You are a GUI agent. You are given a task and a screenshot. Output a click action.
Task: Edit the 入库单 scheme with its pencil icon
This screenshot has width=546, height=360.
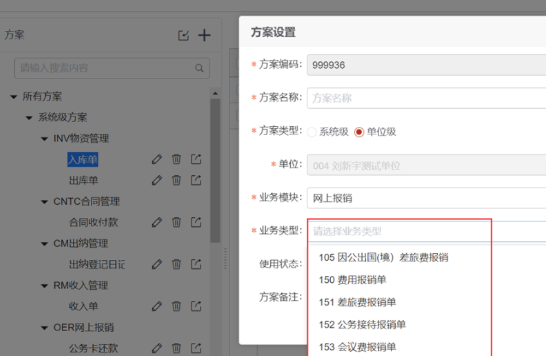(157, 159)
